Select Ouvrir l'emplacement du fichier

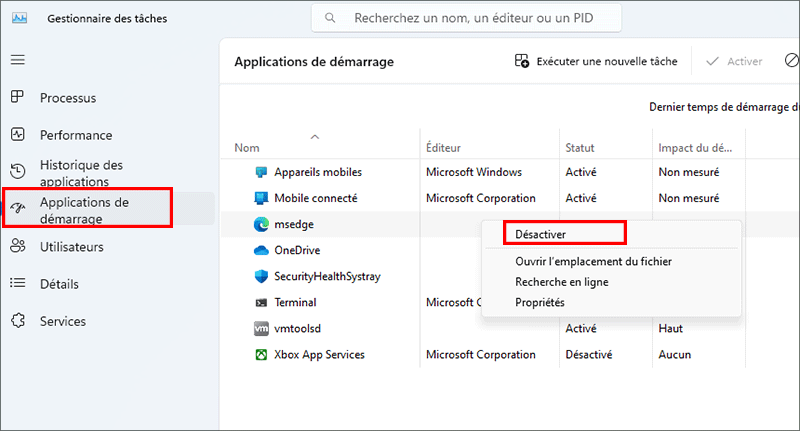pyautogui.click(x=593, y=262)
